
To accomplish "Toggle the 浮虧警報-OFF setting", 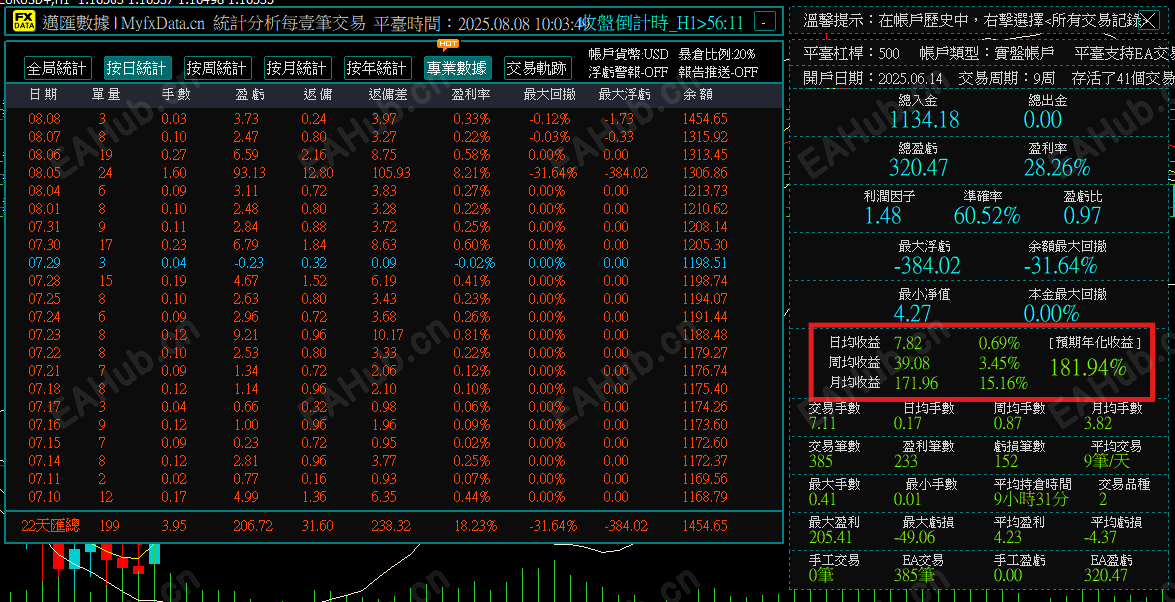I will pyautogui.click(x=628, y=73).
